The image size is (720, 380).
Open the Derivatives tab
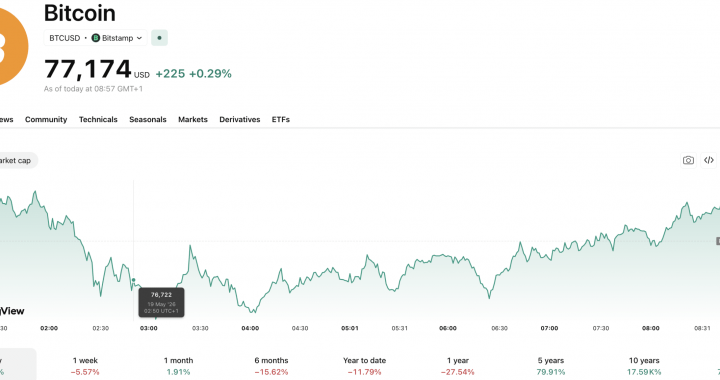pos(240,119)
